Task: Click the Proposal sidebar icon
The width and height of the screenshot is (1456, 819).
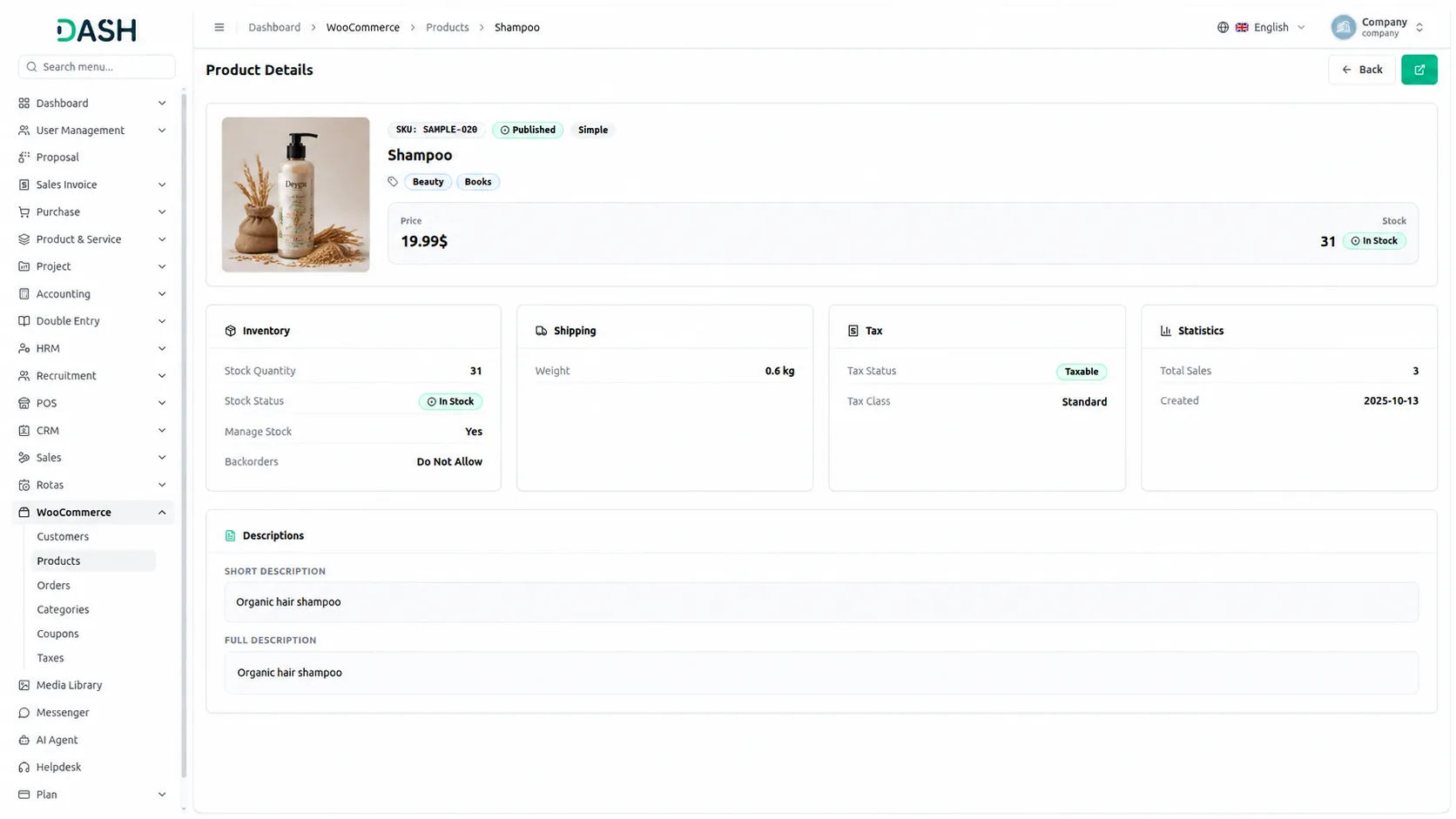Action: [x=24, y=158]
